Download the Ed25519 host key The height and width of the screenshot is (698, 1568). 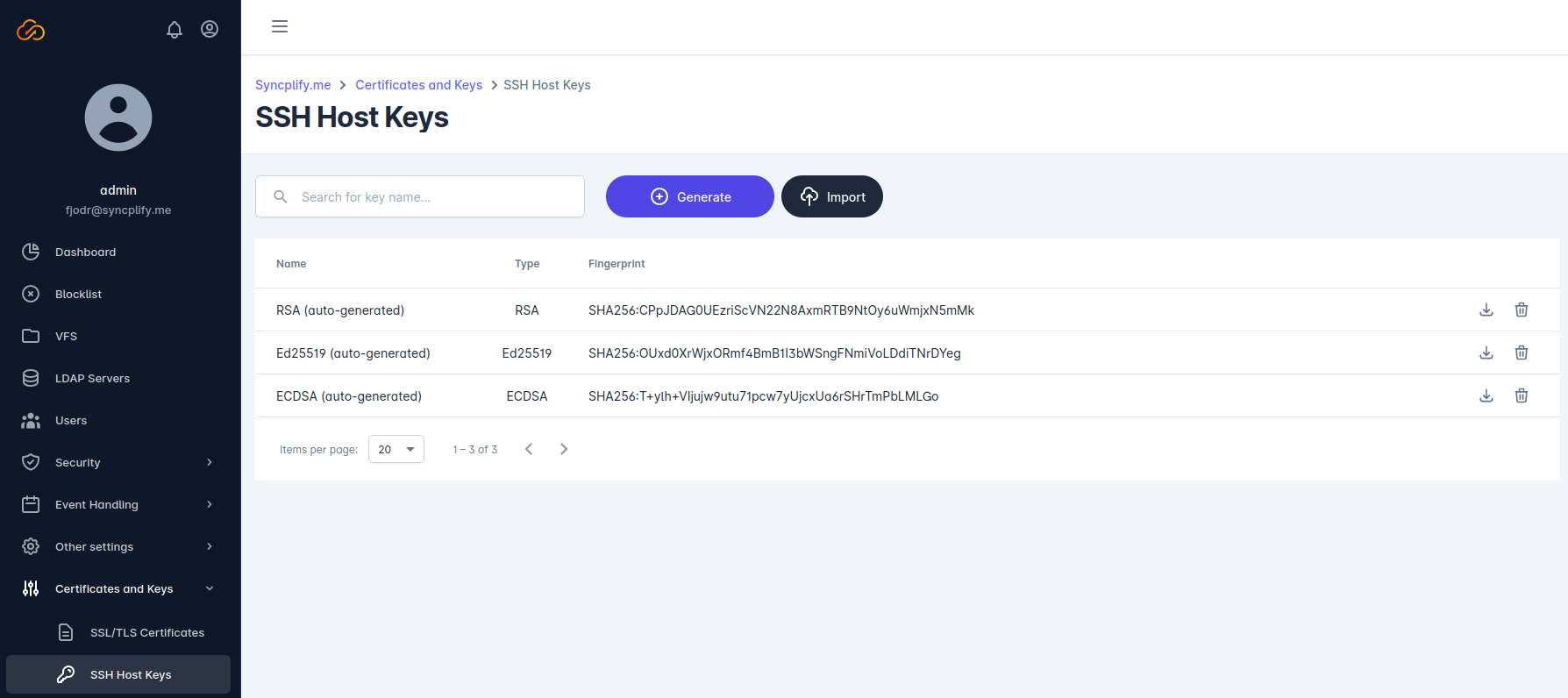click(x=1486, y=353)
